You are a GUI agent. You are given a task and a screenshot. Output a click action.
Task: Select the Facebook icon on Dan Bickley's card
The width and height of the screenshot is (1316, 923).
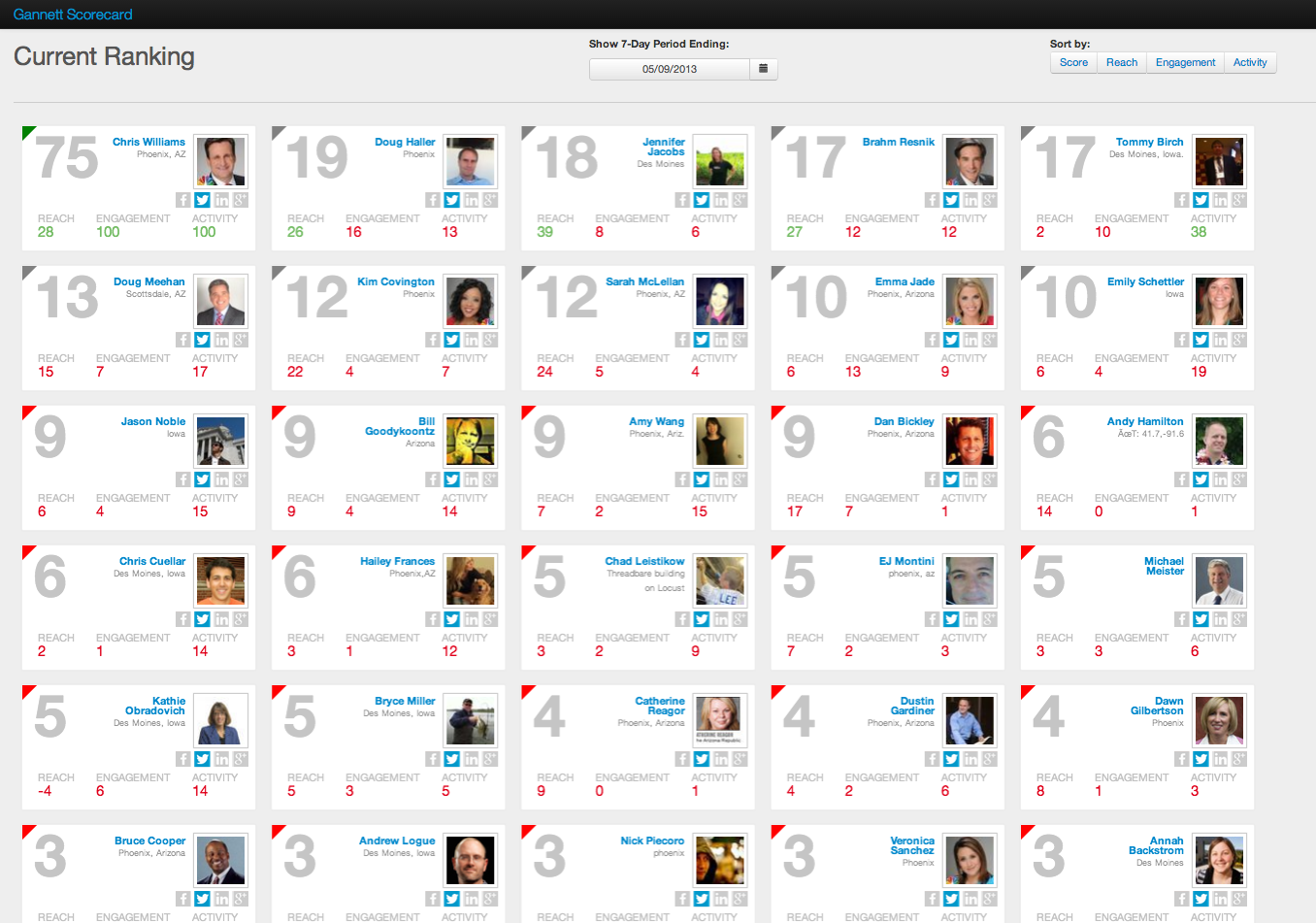click(x=931, y=478)
